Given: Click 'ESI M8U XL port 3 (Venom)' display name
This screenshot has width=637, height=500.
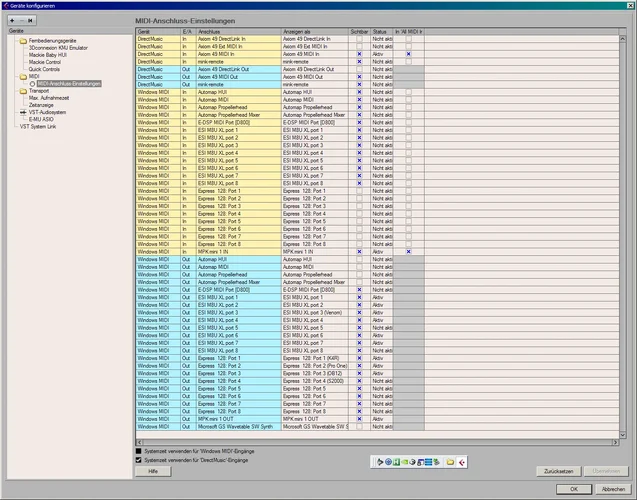Looking at the screenshot, I should 312,313.
